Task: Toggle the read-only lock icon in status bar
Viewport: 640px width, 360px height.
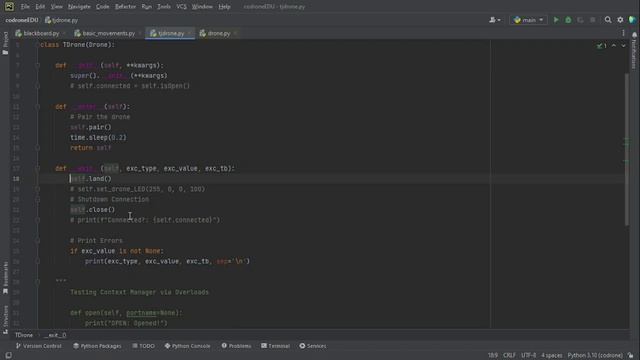Action: pyautogui.click(x=631, y=356)
